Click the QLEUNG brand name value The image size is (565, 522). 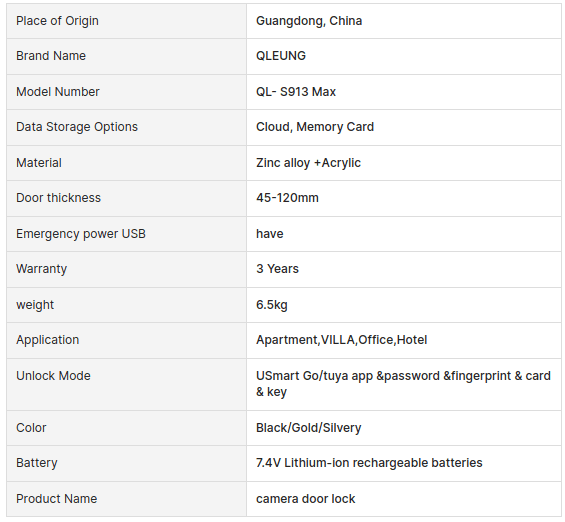point(281,56)
